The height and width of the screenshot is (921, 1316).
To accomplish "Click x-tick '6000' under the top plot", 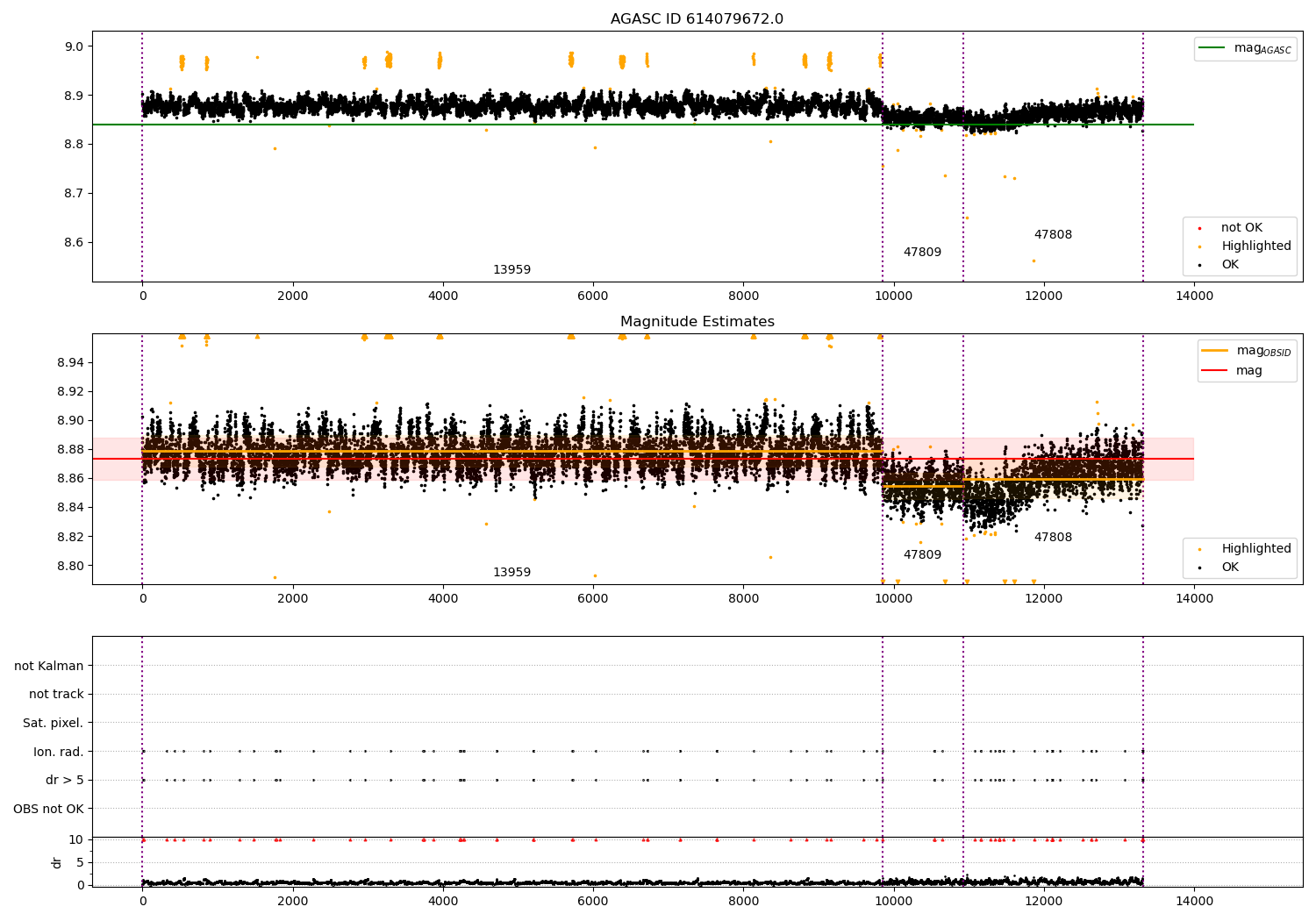I will pyautogui.click(x=593, y=296).
